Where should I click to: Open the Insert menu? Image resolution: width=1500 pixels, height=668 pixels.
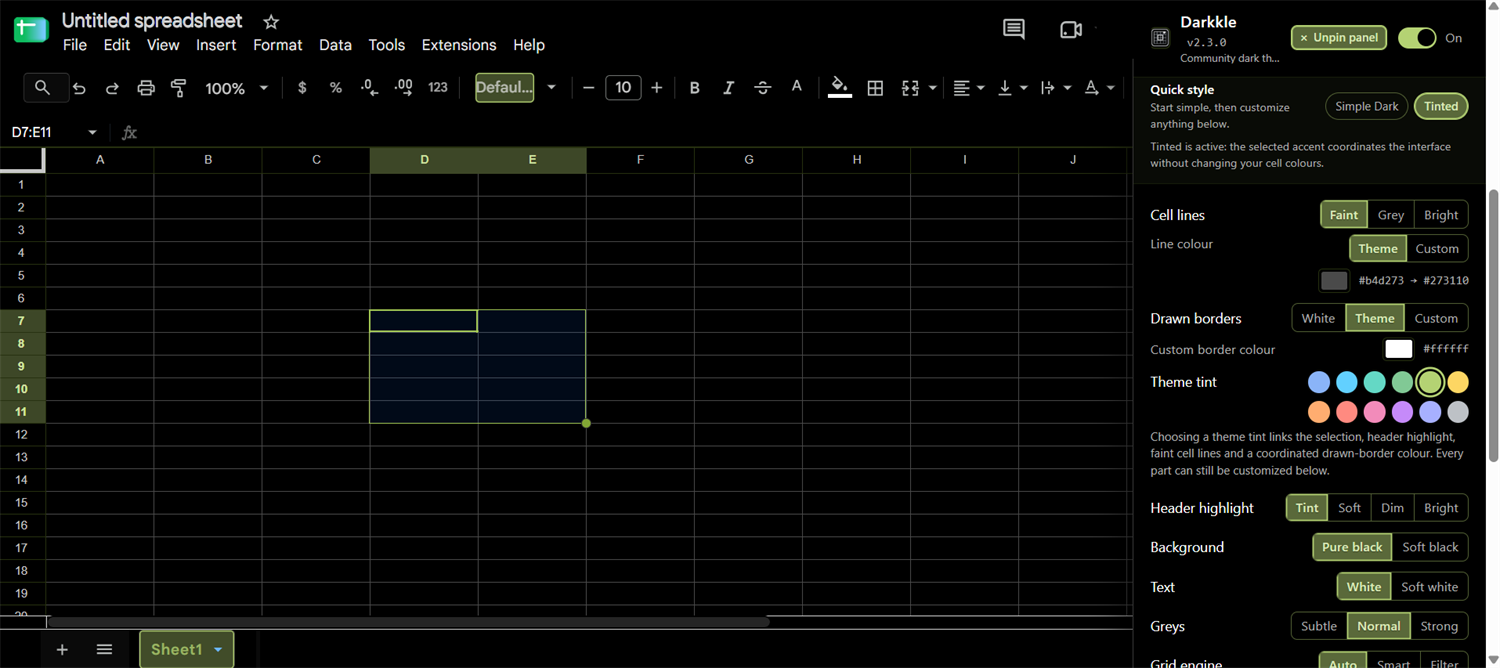[x=216, y=45]
